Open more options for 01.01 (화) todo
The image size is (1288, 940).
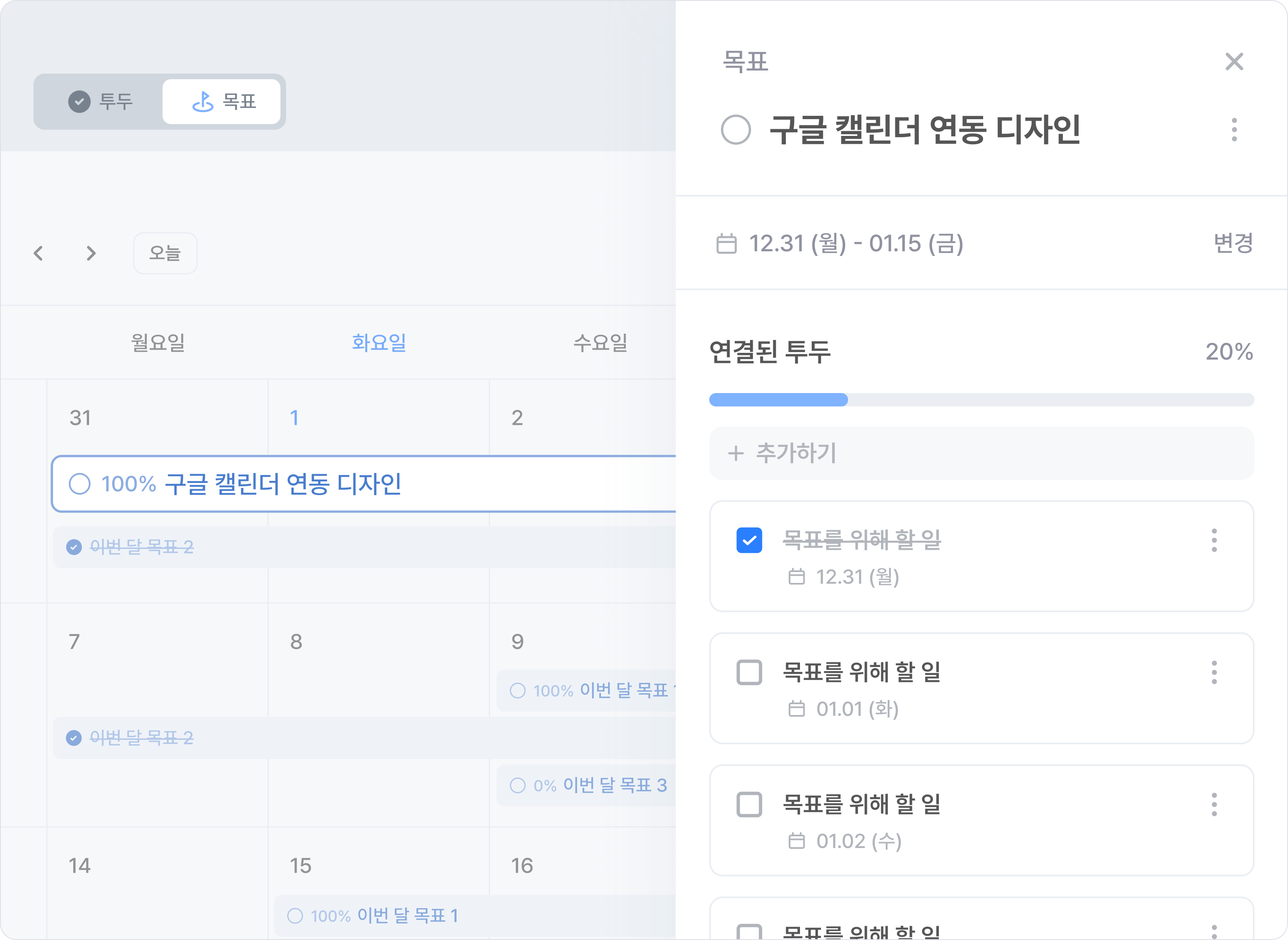click(1214, 672)
